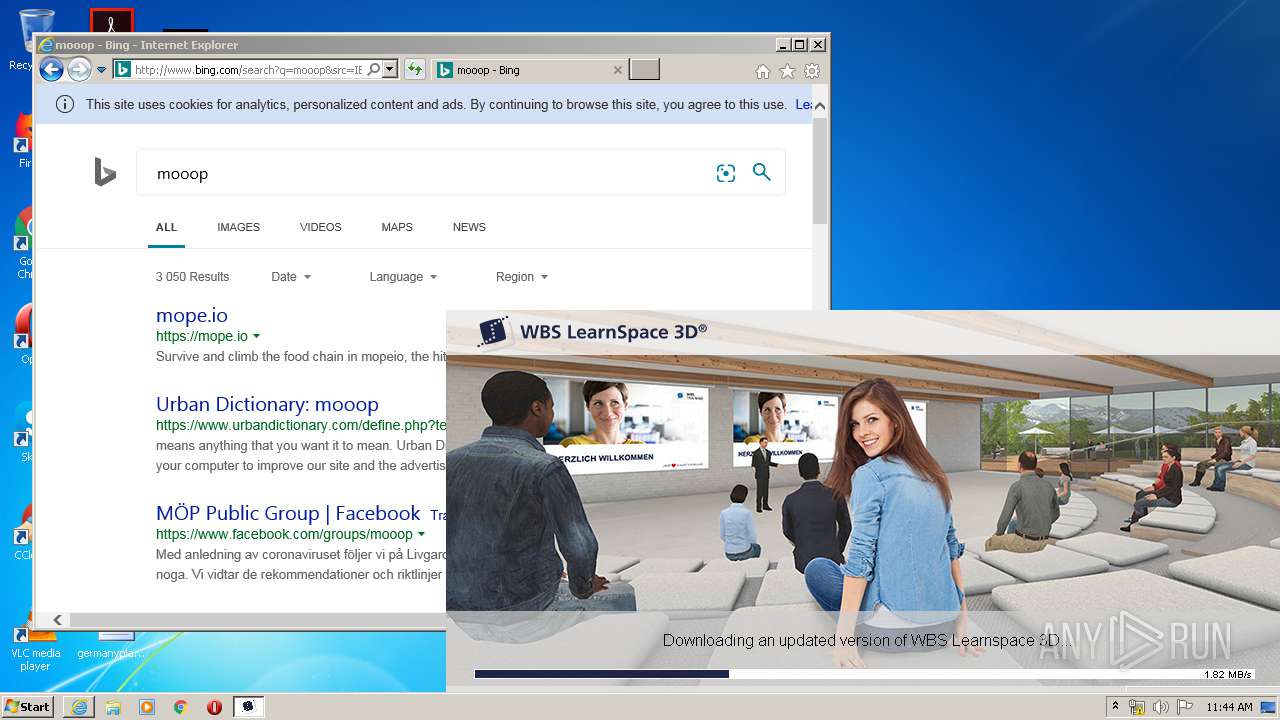Viewport: 1280px width, 720px height.
Task: Expand the address bar autocomplete dropdown
Action: coord(390,70)
